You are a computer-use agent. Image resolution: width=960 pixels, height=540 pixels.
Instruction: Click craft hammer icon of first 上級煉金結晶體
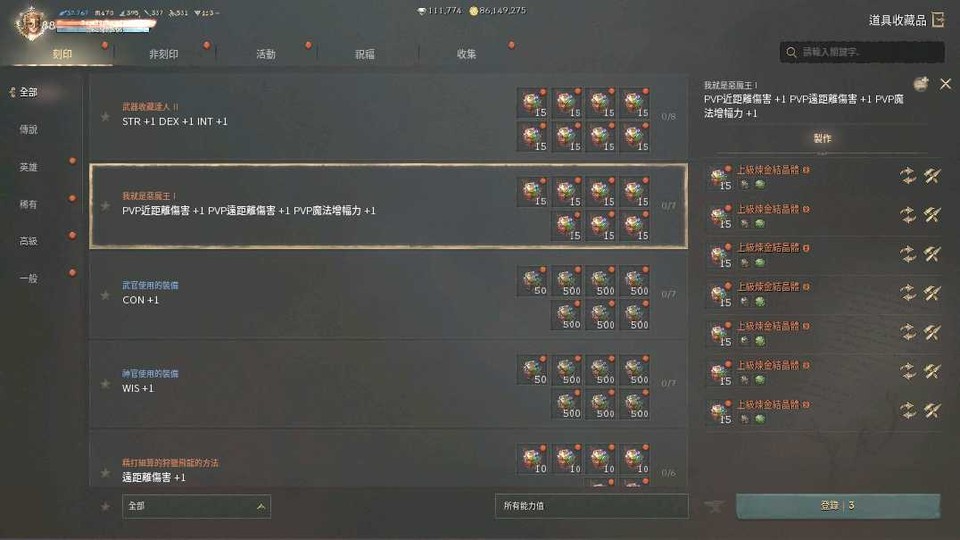[x=932, y=176]
